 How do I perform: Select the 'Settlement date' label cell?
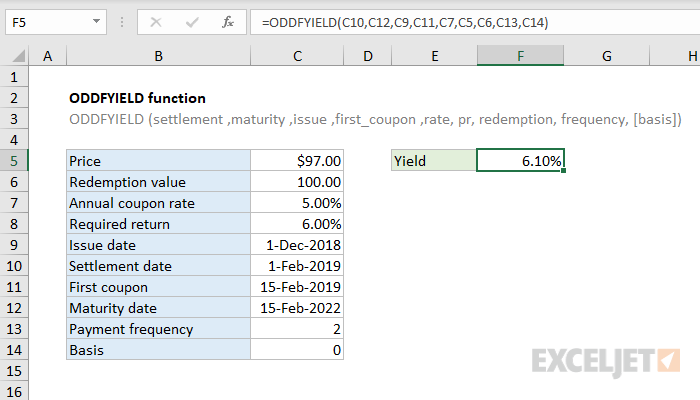[x=158, y=266]
